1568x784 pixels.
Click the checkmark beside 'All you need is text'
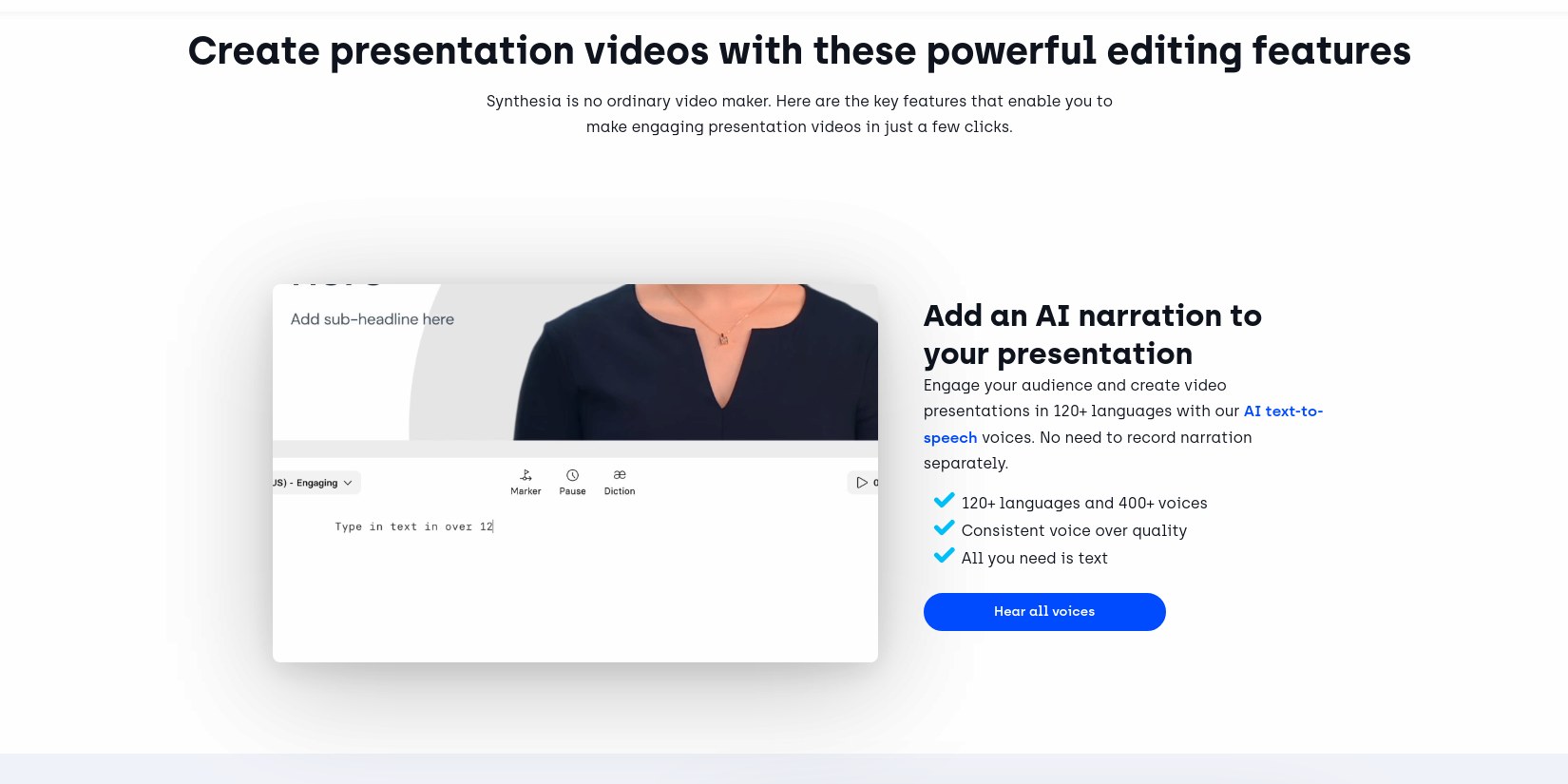(944, 556)
